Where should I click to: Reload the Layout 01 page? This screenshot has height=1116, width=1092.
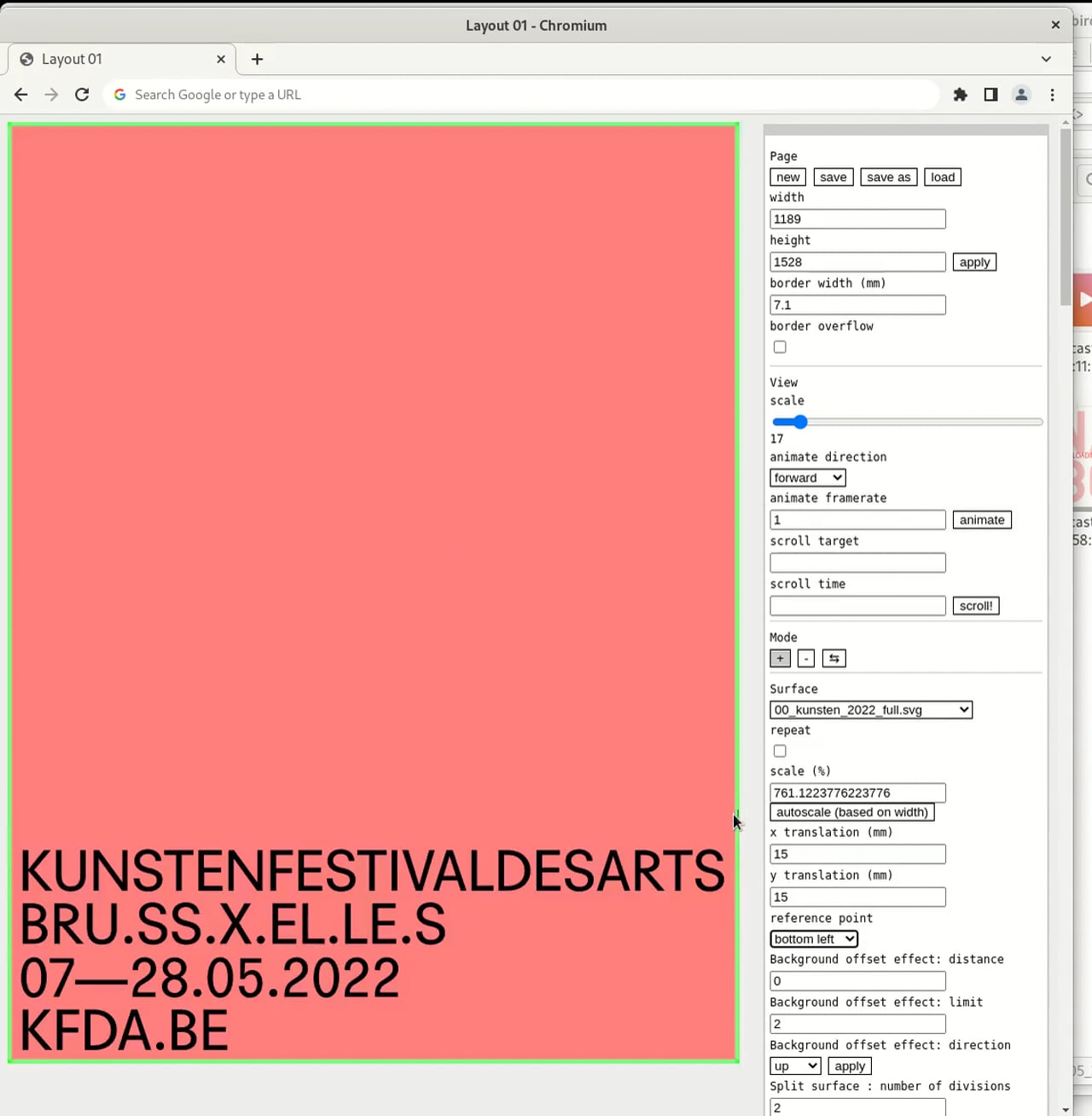[82, 95]
